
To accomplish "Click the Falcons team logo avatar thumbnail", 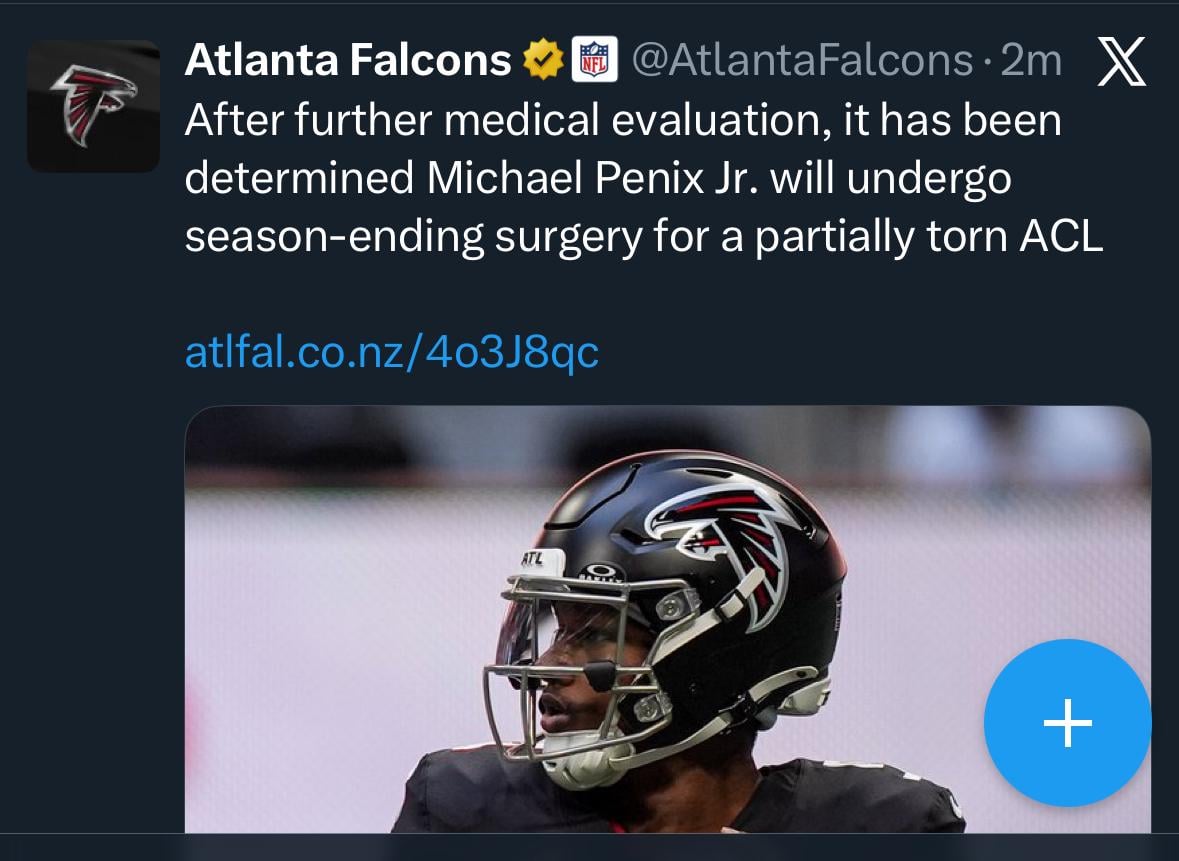I will click(x=93, y=105).
